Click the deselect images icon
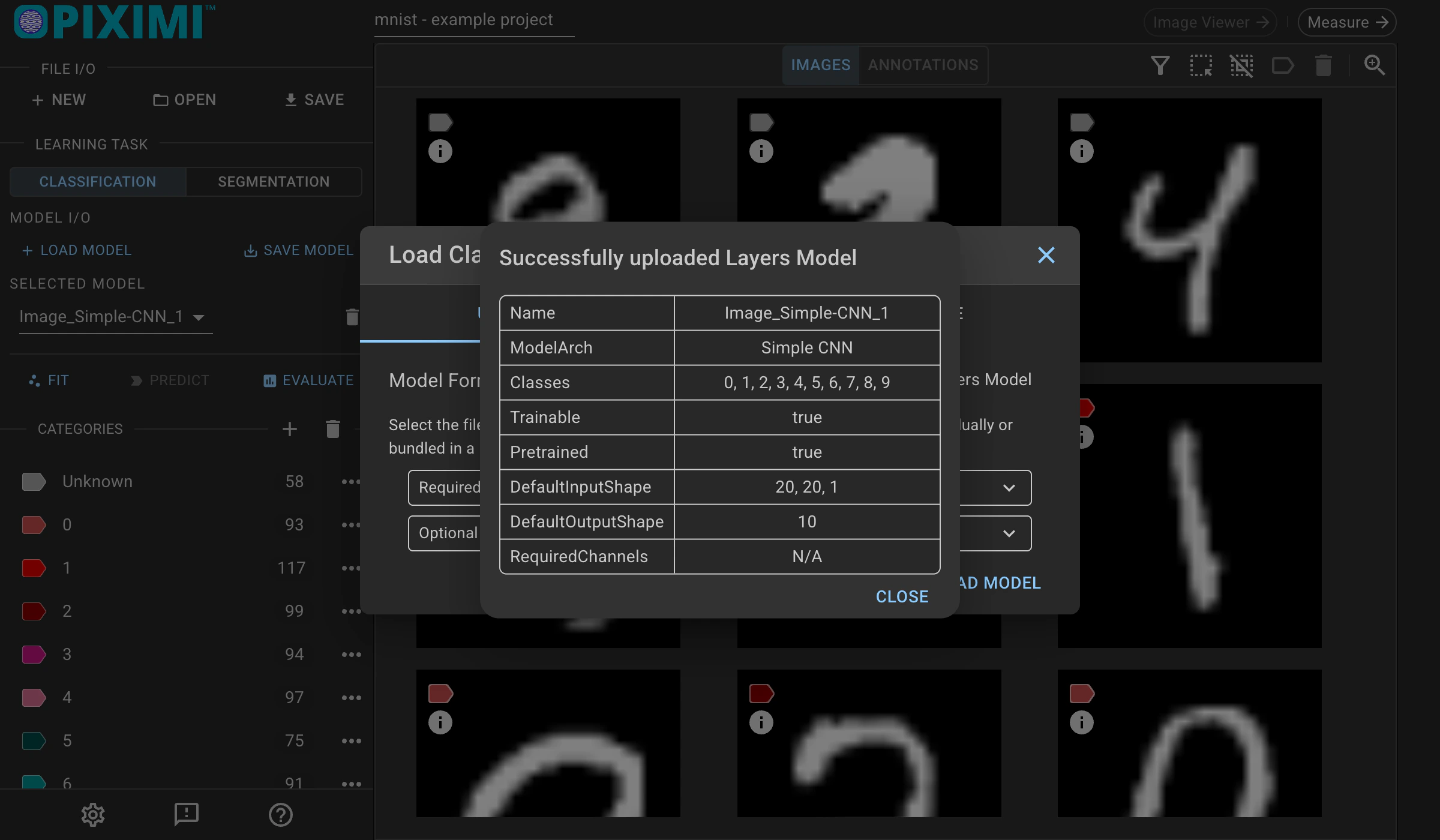The height and width of the screenshot is (840, 1440). (1241, 65)
